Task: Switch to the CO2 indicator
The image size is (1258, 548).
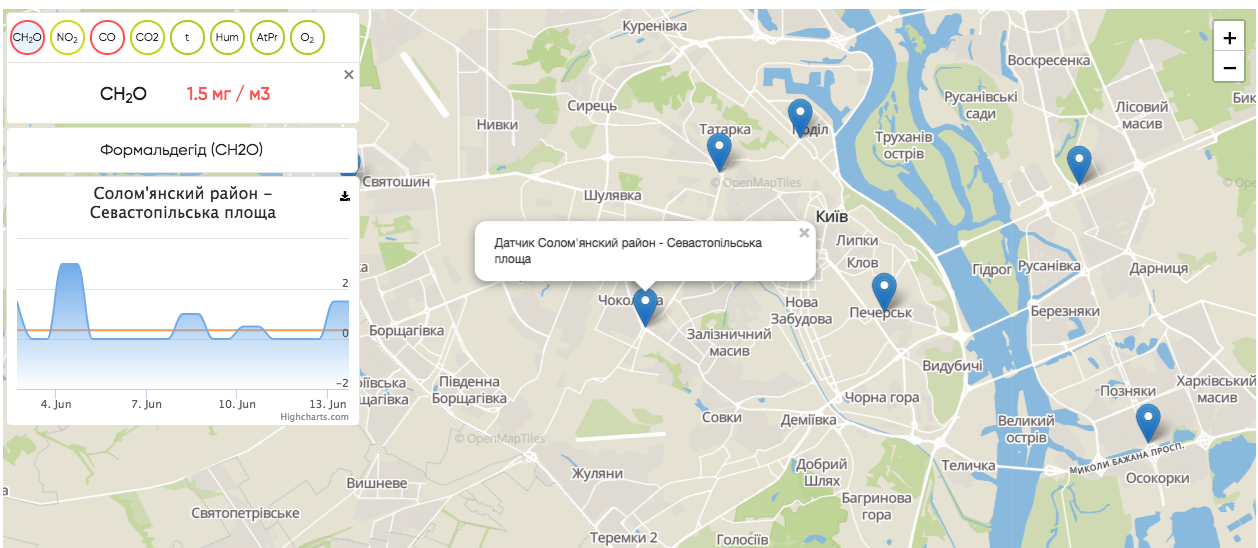Action: pyautogui.click(x=147, y=37)
